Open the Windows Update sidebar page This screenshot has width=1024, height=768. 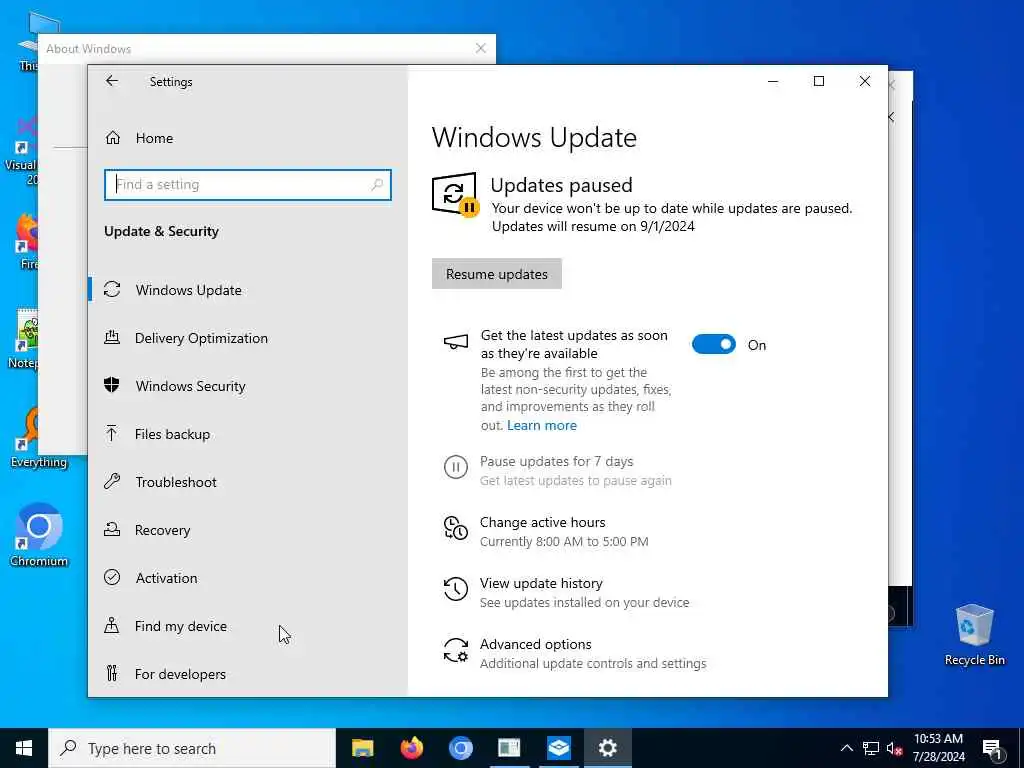pos(248,289)
